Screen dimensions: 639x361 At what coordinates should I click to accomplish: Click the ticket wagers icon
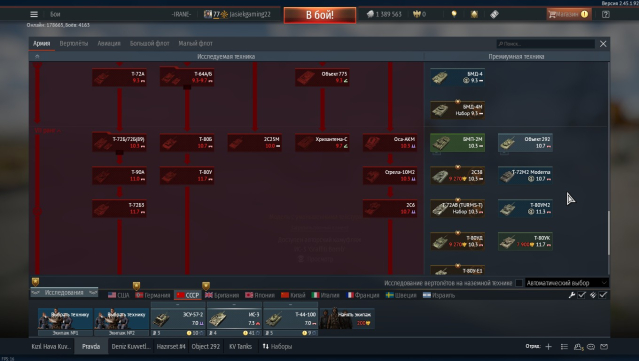(x=494, y=14)
